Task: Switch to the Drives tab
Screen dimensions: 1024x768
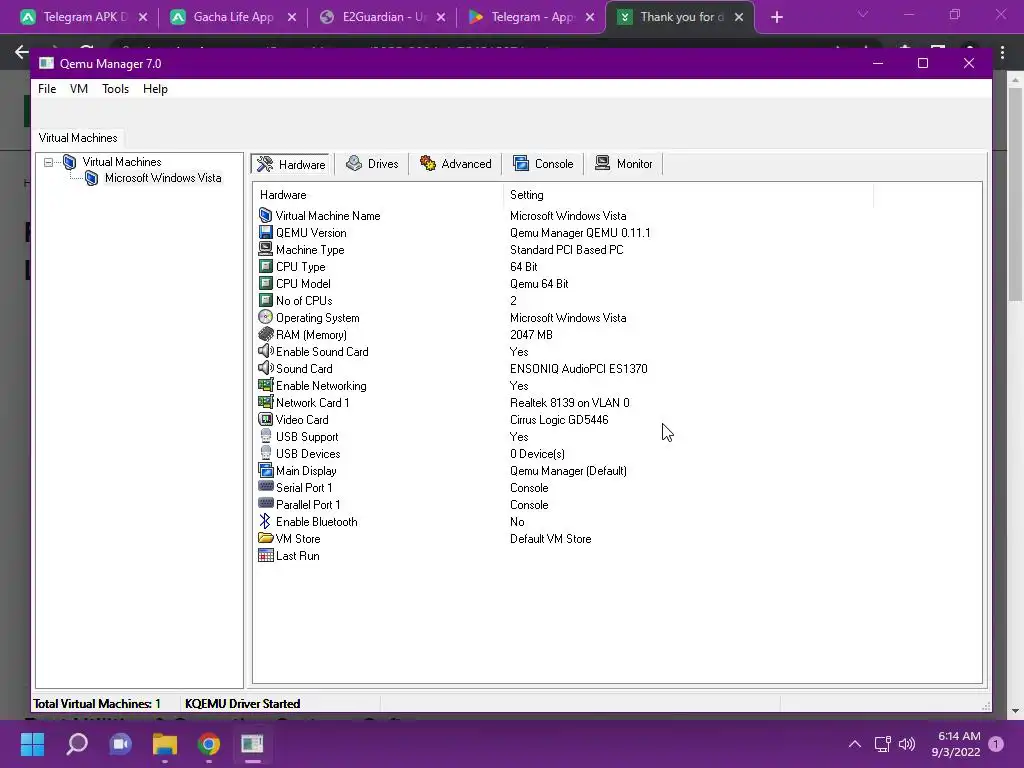Action: pos(372,164)
